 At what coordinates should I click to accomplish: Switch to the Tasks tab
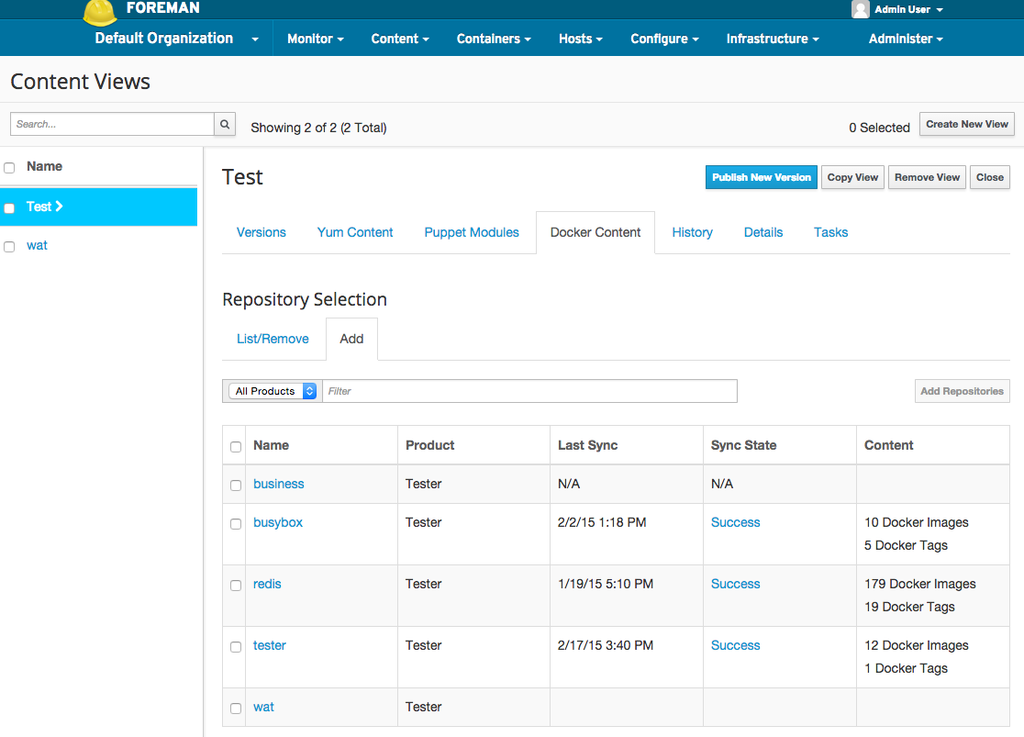[x=831, y=232]
